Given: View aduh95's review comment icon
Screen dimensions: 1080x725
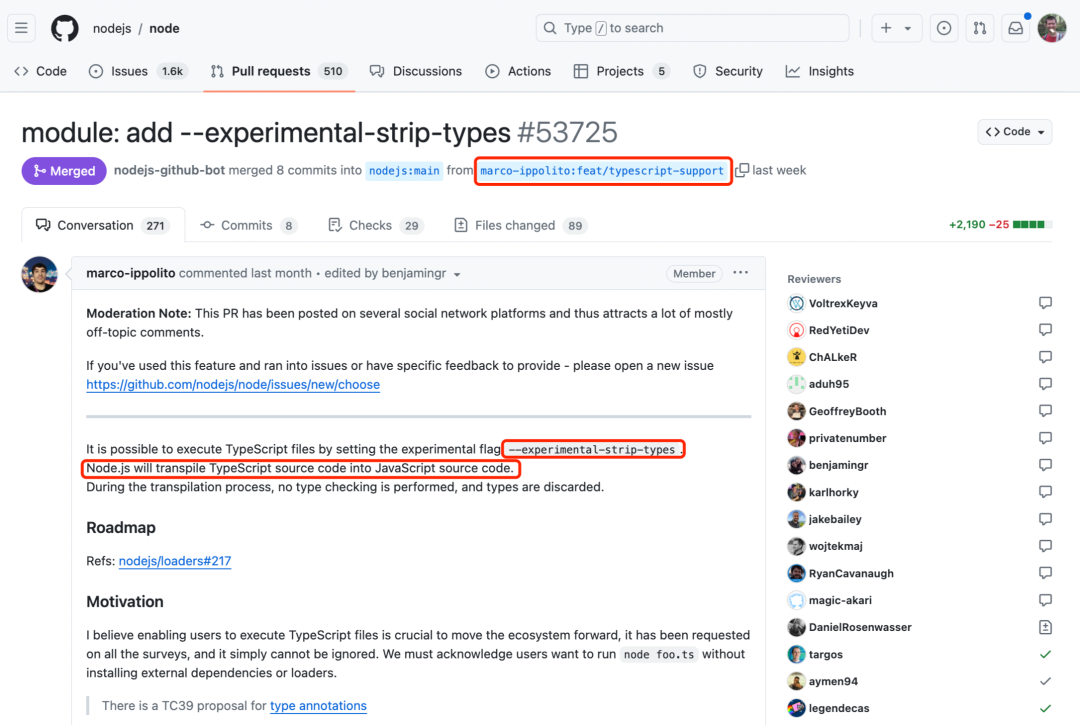Looking at the screenshot, I should pyautogui.click(x=1045, y=383).
